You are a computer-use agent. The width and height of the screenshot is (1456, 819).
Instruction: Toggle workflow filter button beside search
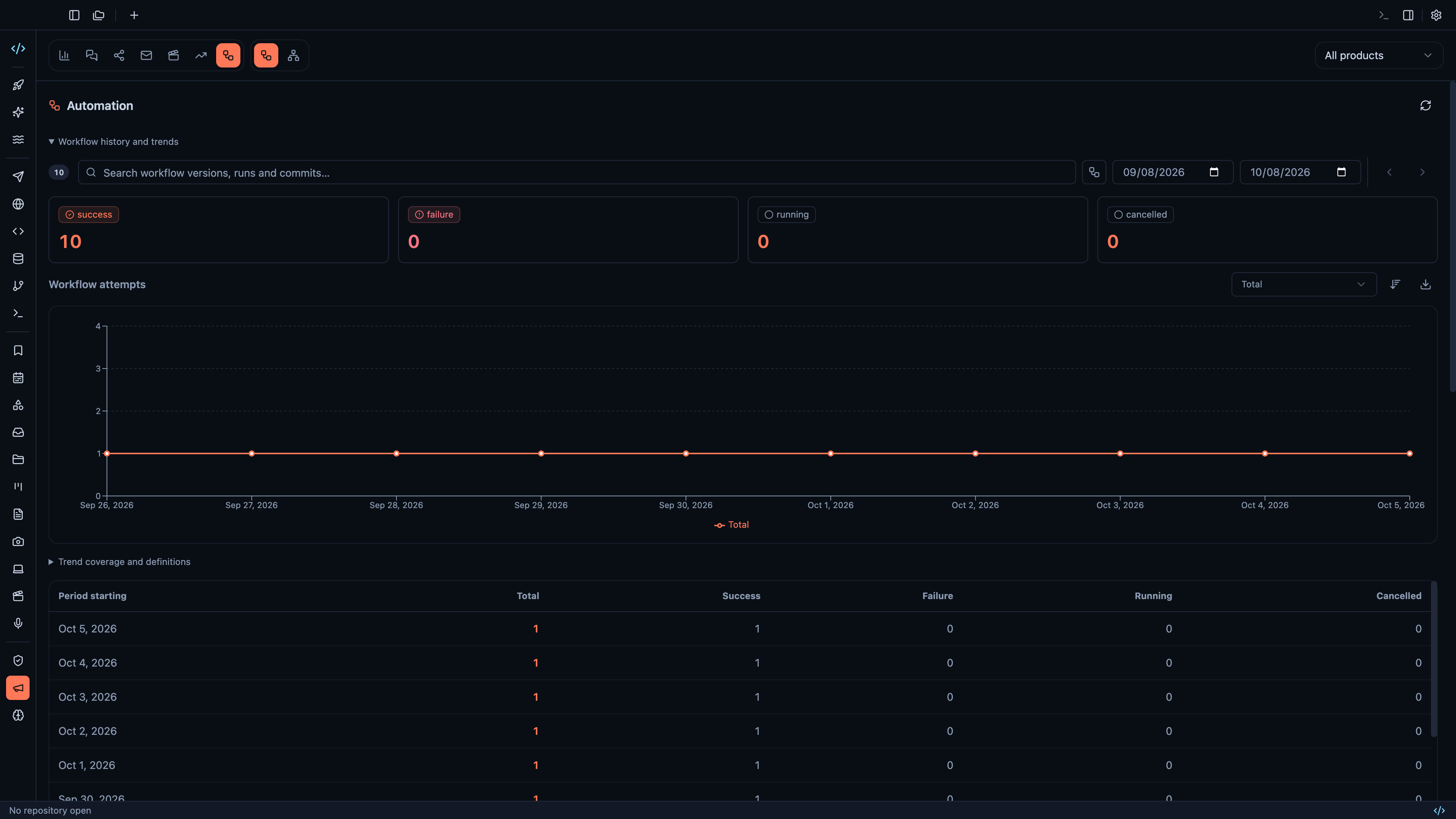pyautogui.click(x=1094, y=173)
